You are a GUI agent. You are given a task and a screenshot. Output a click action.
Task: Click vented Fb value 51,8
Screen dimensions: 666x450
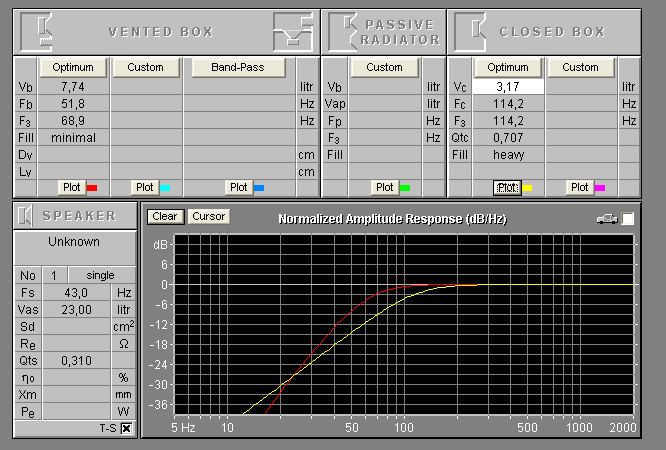(73, 104)
